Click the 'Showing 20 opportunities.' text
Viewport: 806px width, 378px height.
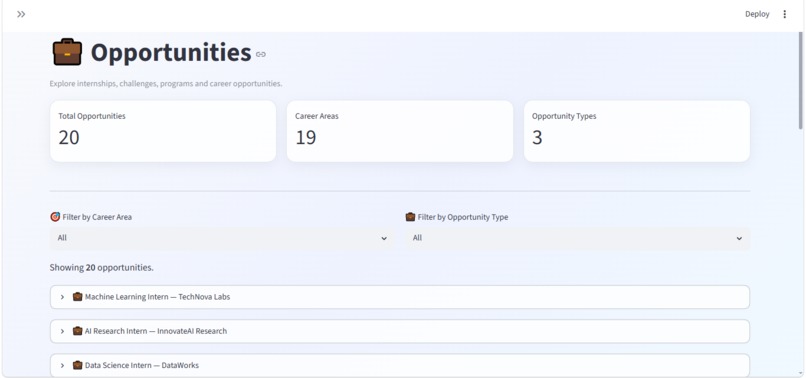coord(101,267)
